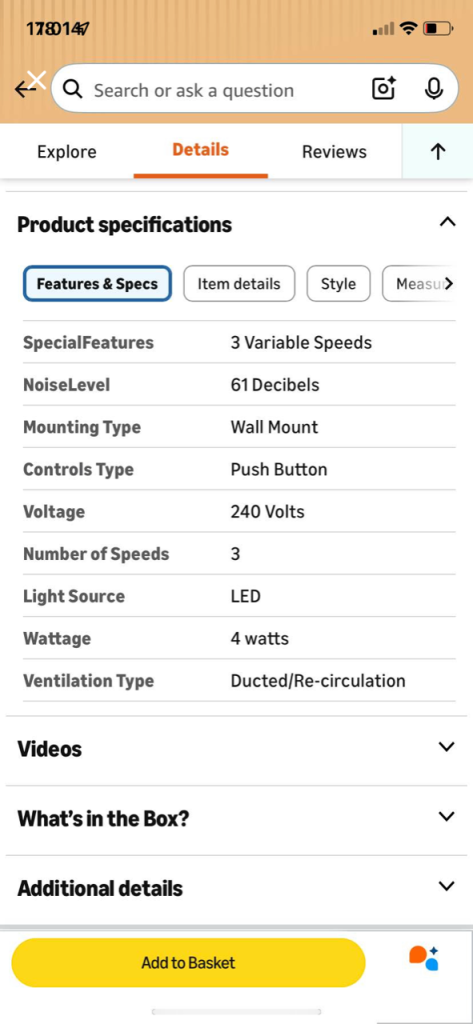Show more chips with right chevron

point(448,283)
